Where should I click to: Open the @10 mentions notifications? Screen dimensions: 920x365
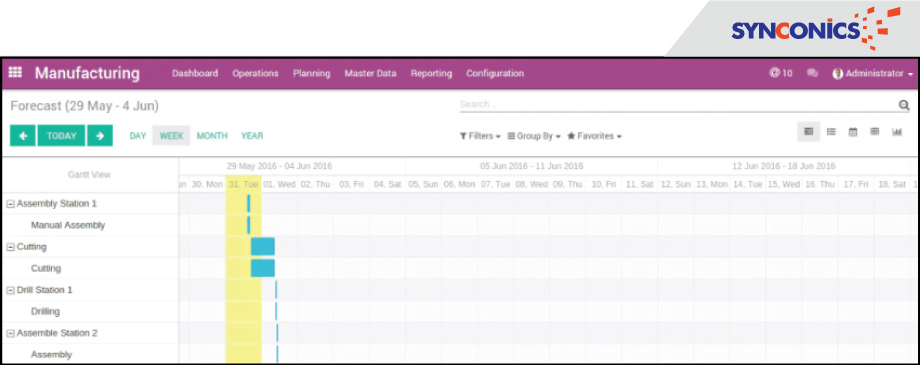(781, 73)
